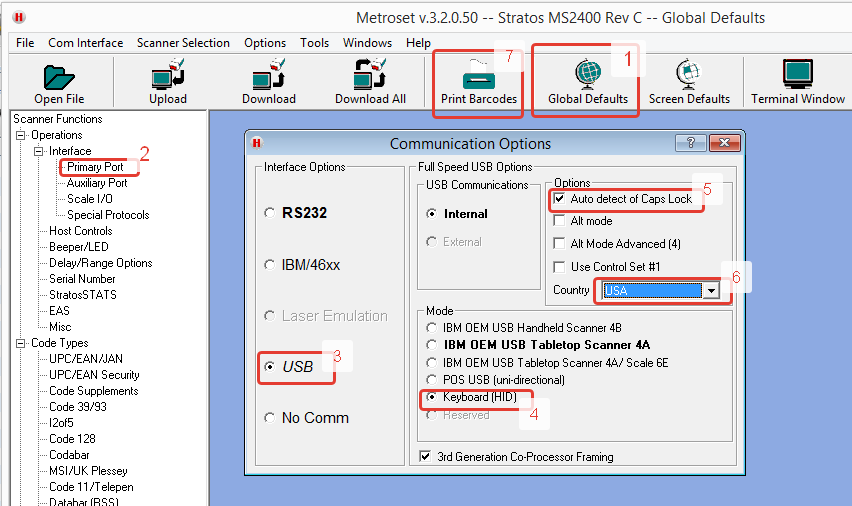
Task: Close the Communication Options dialog
Action: [724, 143]
